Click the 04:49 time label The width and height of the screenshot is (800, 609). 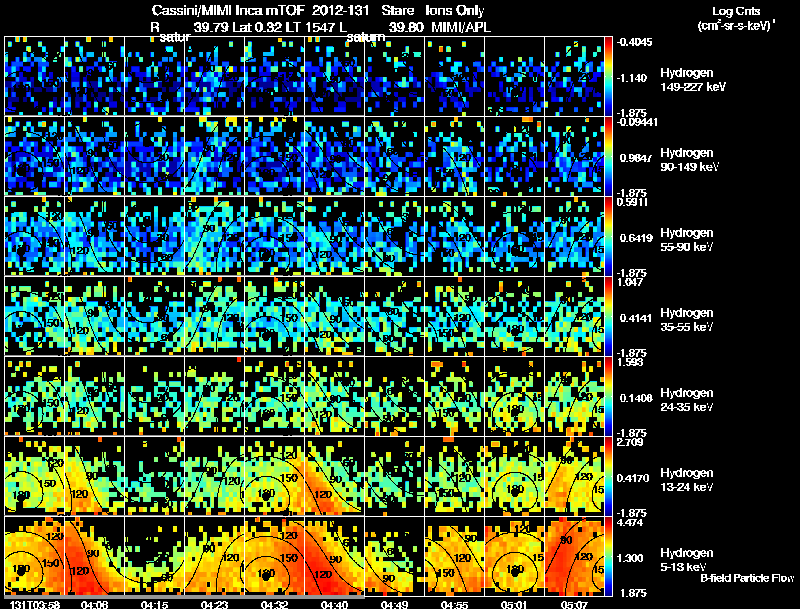click(394, 604)
